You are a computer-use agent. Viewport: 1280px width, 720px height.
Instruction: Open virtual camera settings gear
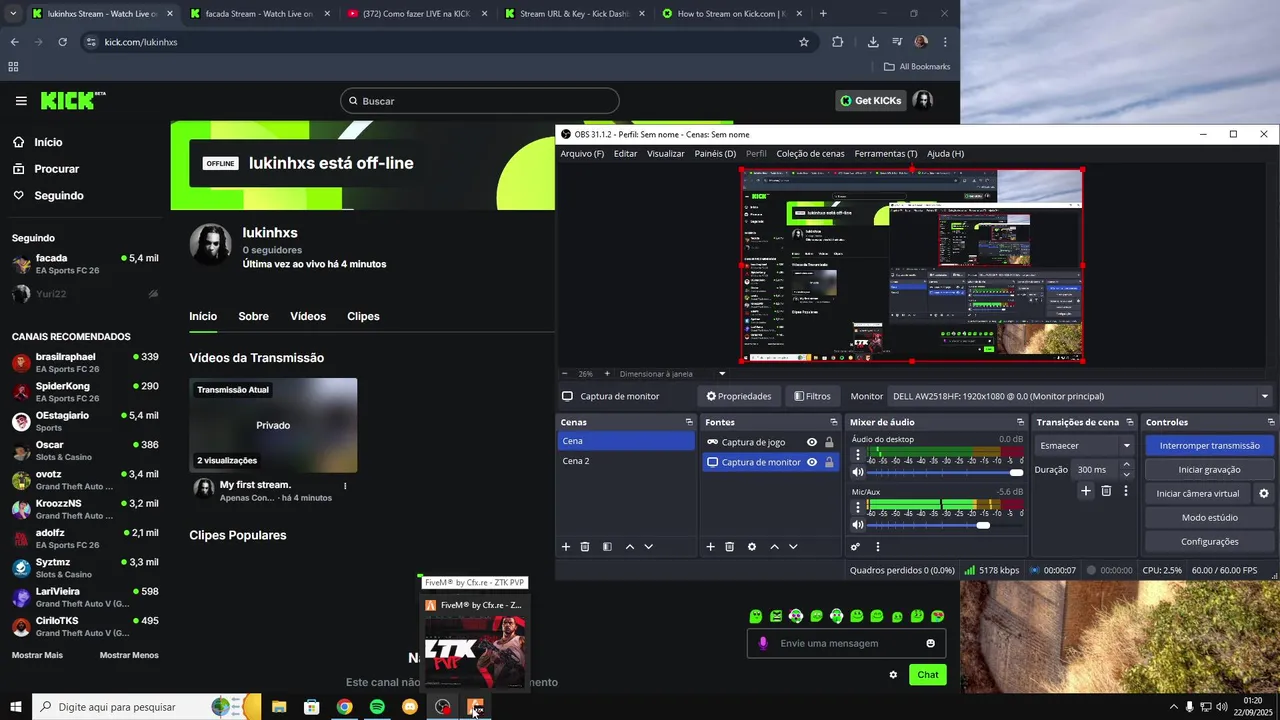pos(1264,494)
